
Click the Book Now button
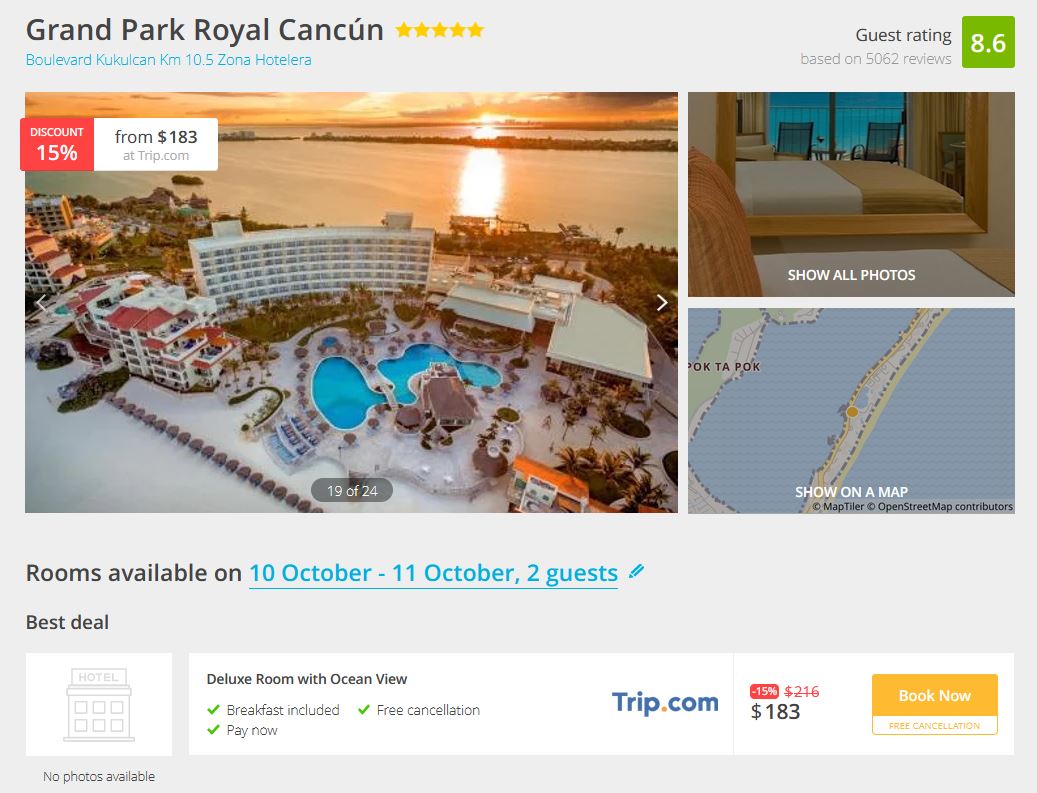[934, 696]
